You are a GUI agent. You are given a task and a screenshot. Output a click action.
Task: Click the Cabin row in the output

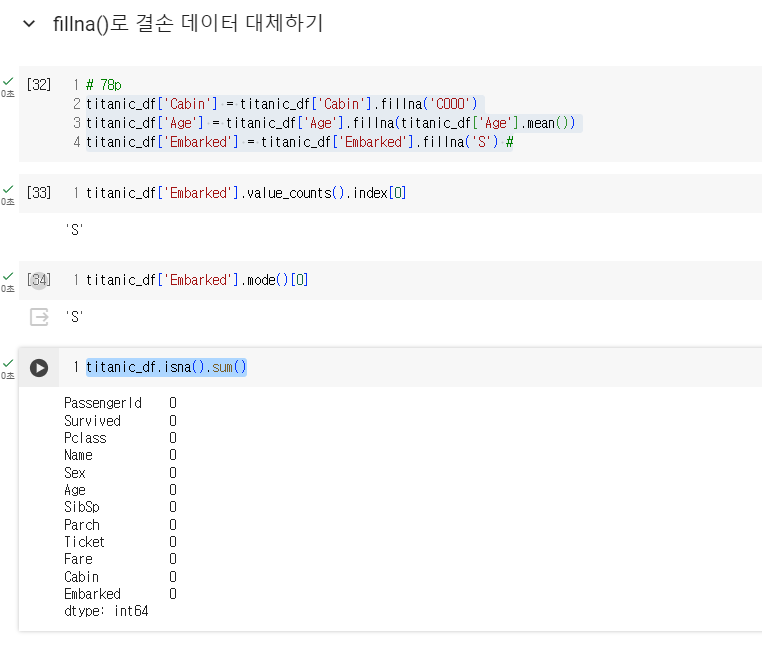pyautogui.click(x=121, y=577)
